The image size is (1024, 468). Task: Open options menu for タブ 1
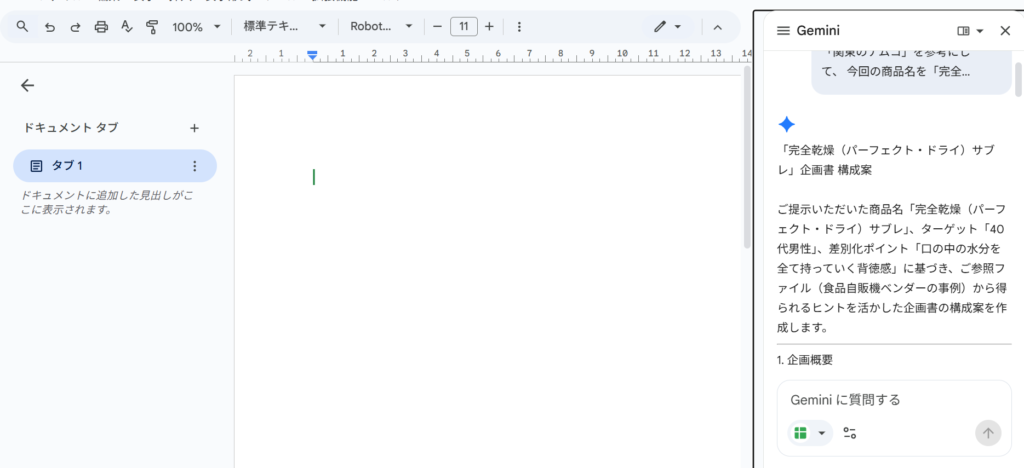coord(195,166)
